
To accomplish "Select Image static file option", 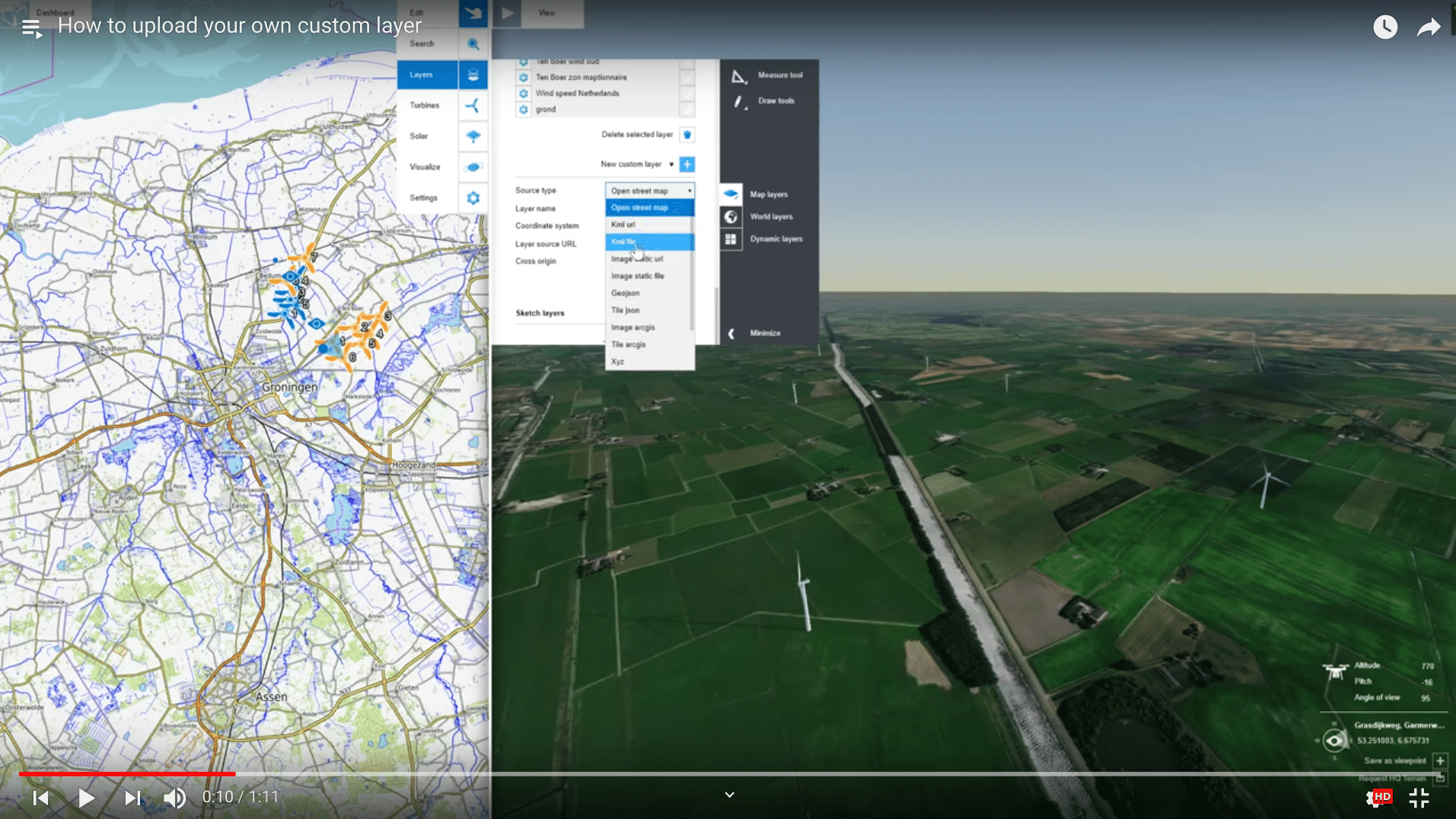I will click(x=649, y=276).
